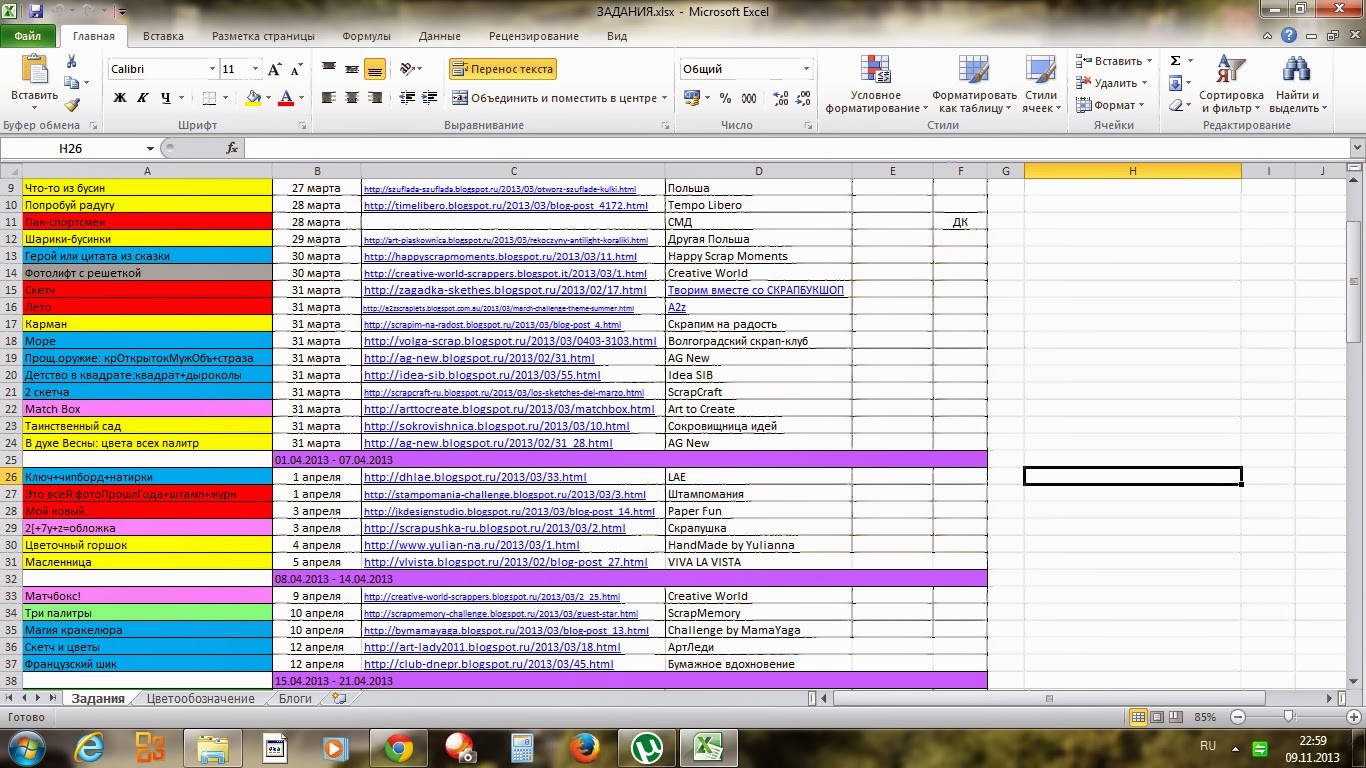The width and height of the screenshot is (1366, 768).
Task: Switch to Normal view in status bar
Action: (x=1138, y=717)
